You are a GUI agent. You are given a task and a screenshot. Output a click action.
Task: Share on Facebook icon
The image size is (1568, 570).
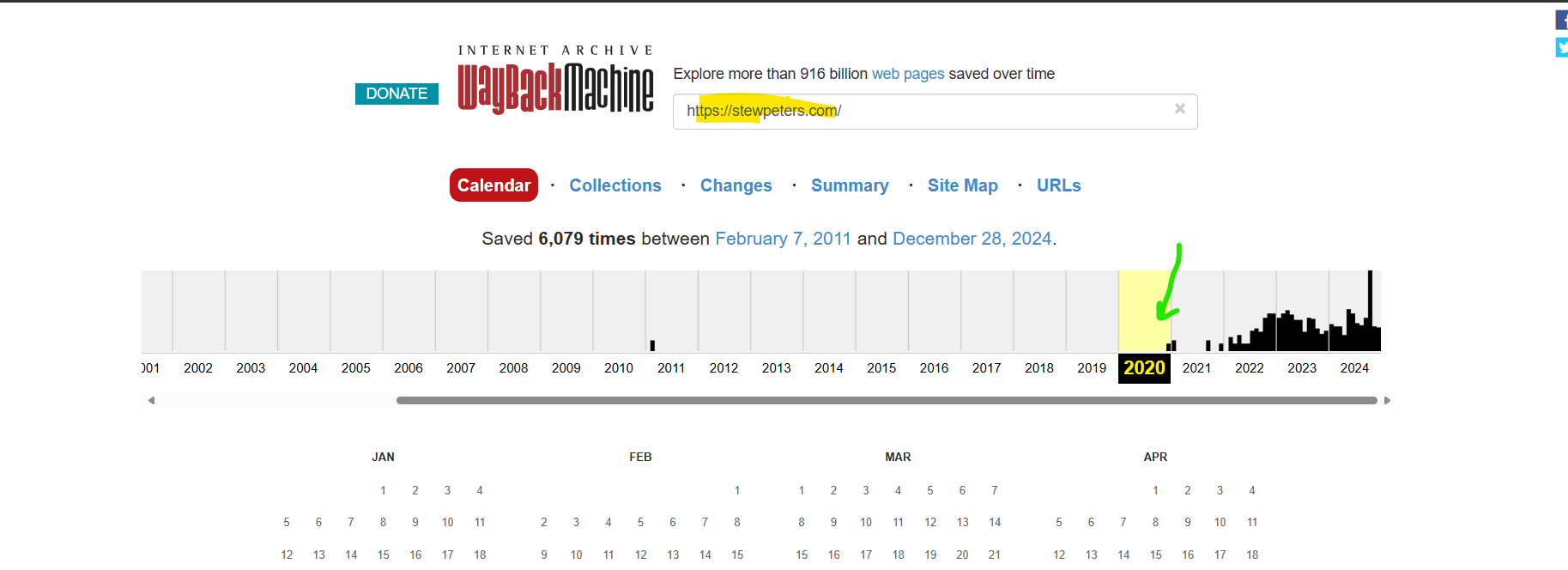point(1562,20)
